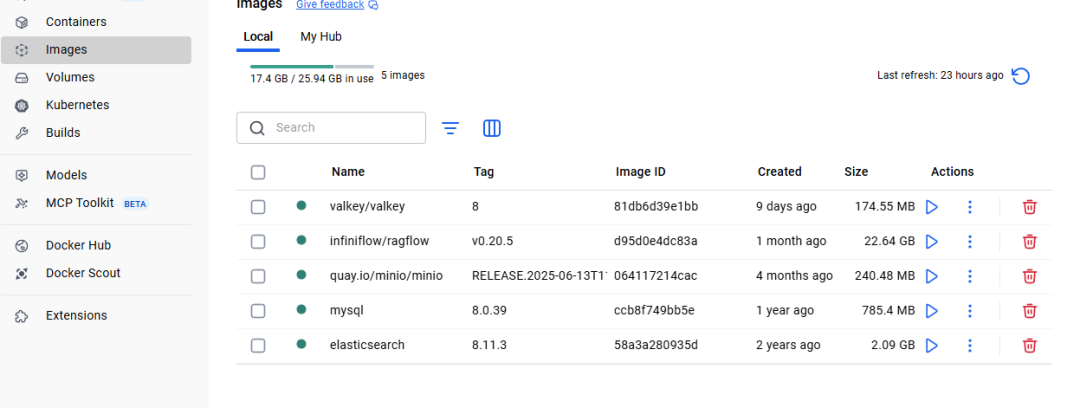This screenshot has width=1080, height=408.
Task: Sort by the Name column header
Action: 348,172
